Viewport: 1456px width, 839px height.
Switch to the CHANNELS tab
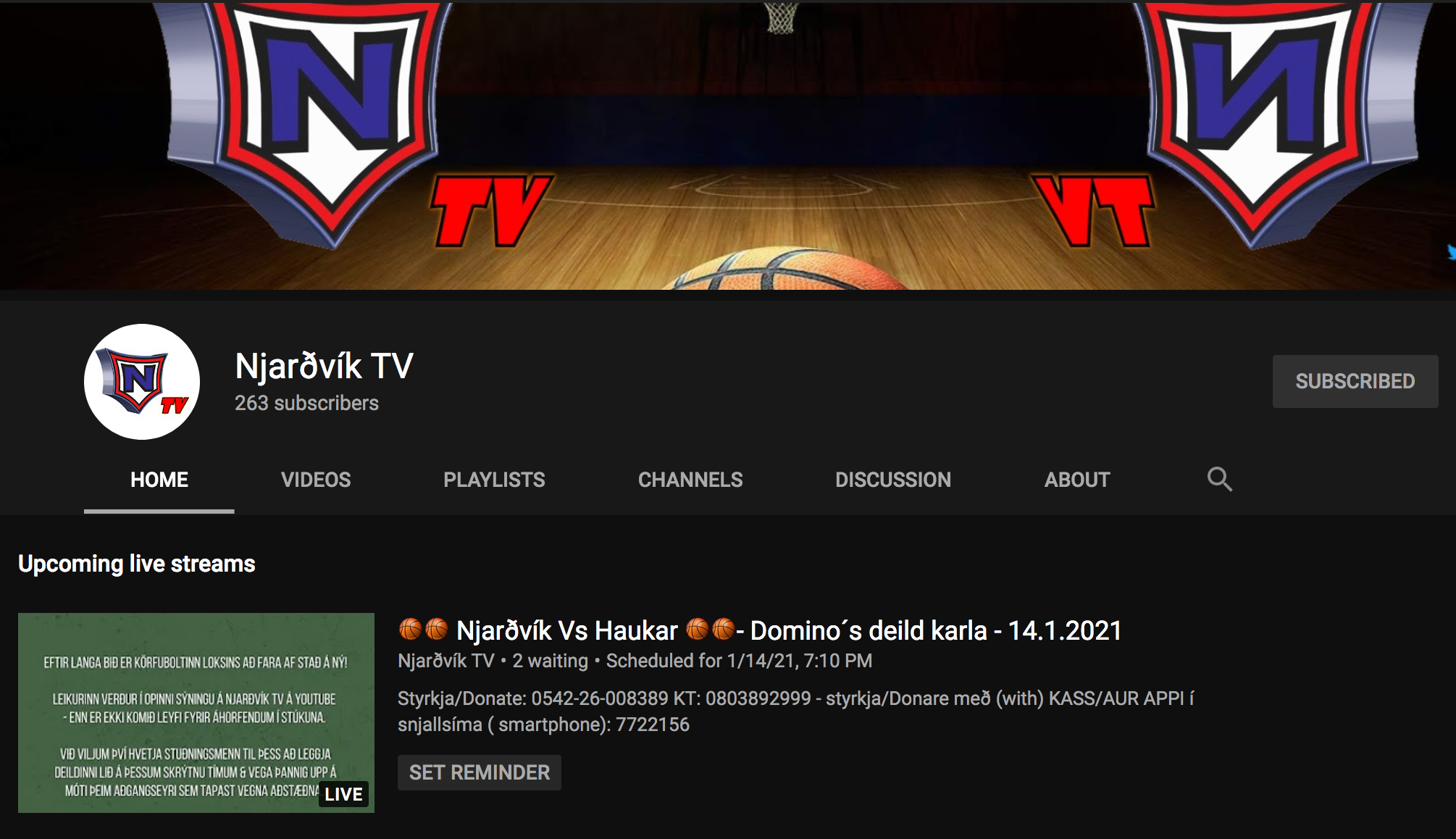(690, 480)
